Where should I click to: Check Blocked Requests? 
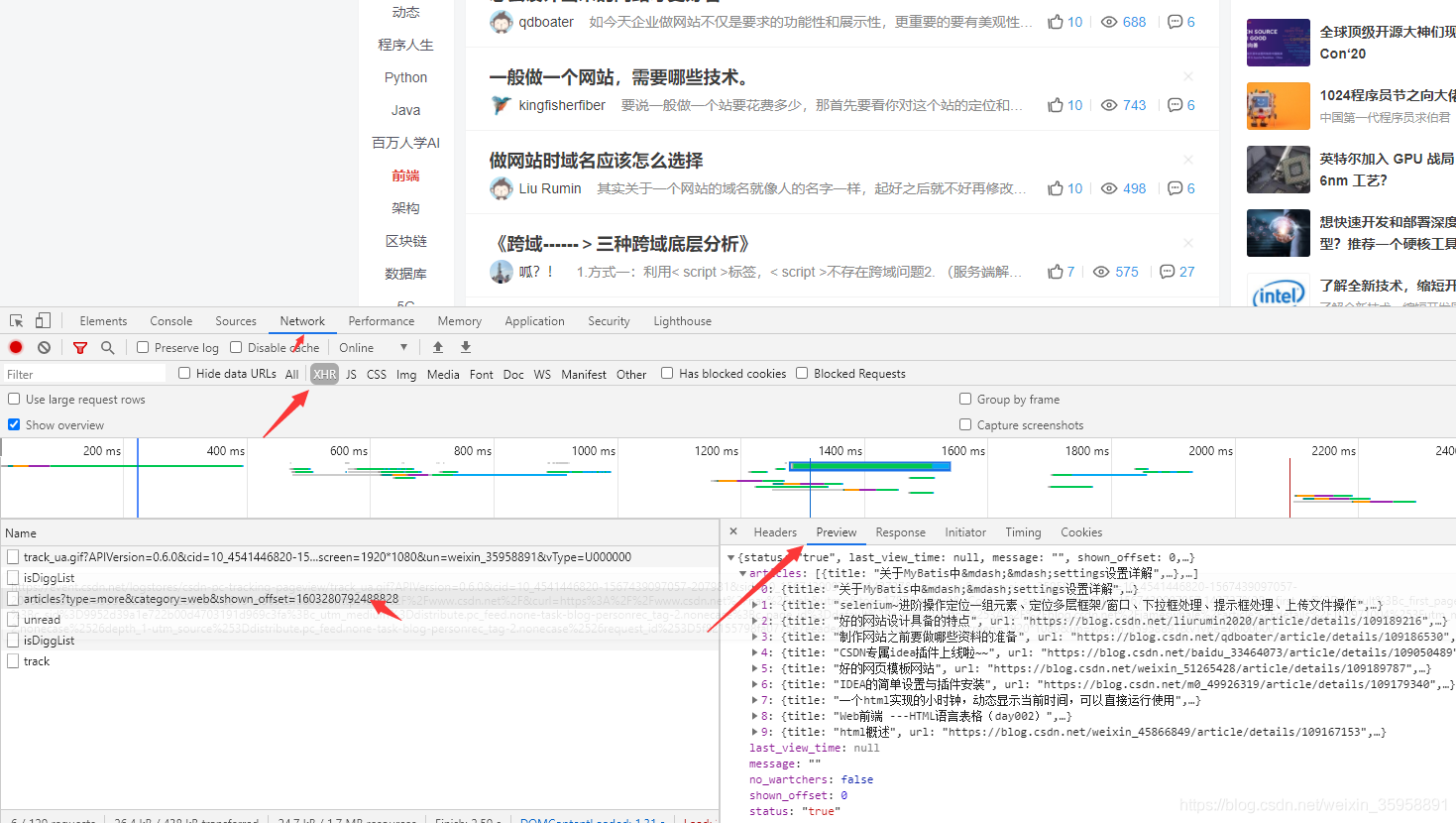(802, 373)
